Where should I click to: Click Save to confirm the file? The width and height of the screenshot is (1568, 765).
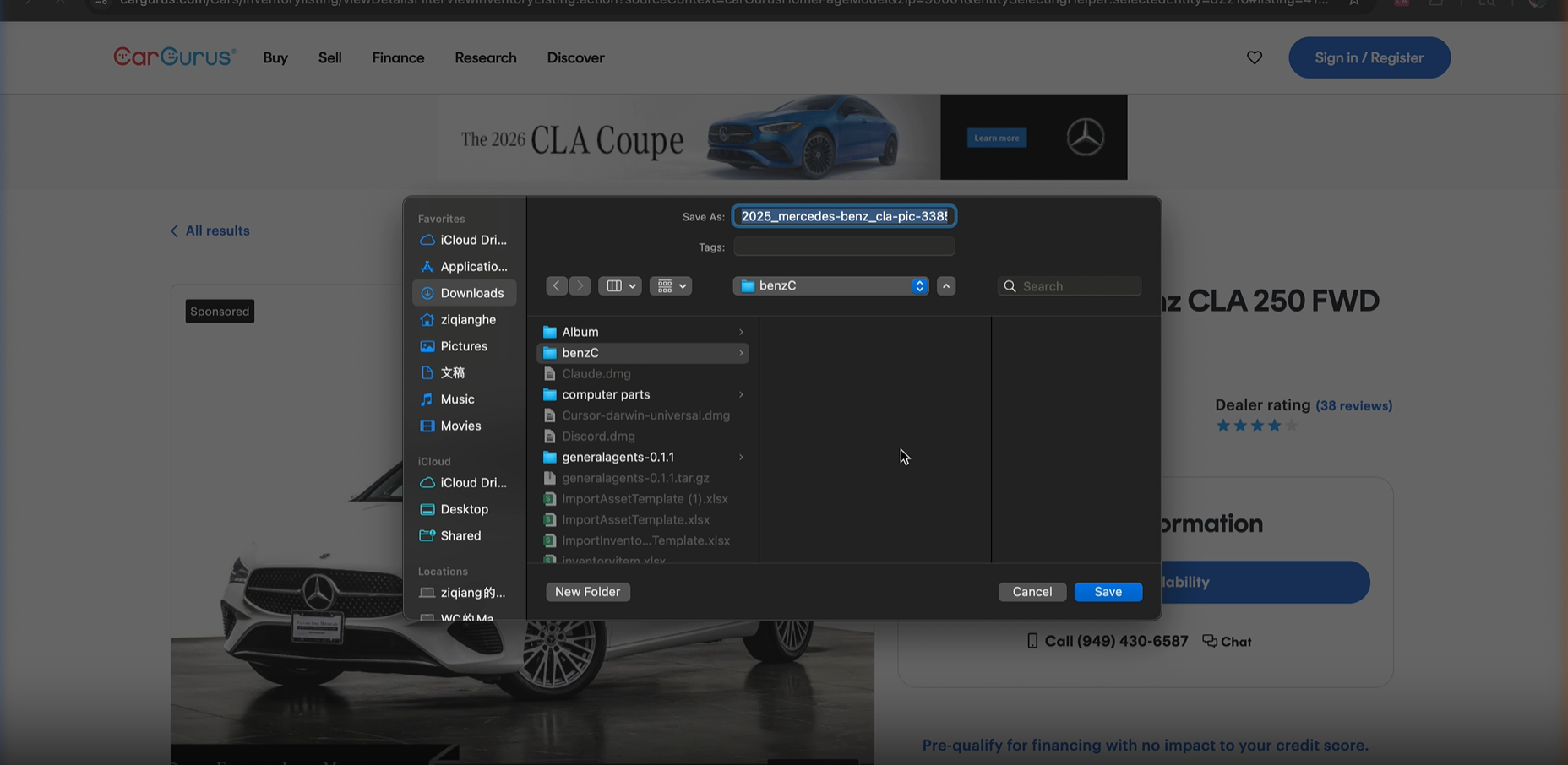click(x=1108, y=592)
